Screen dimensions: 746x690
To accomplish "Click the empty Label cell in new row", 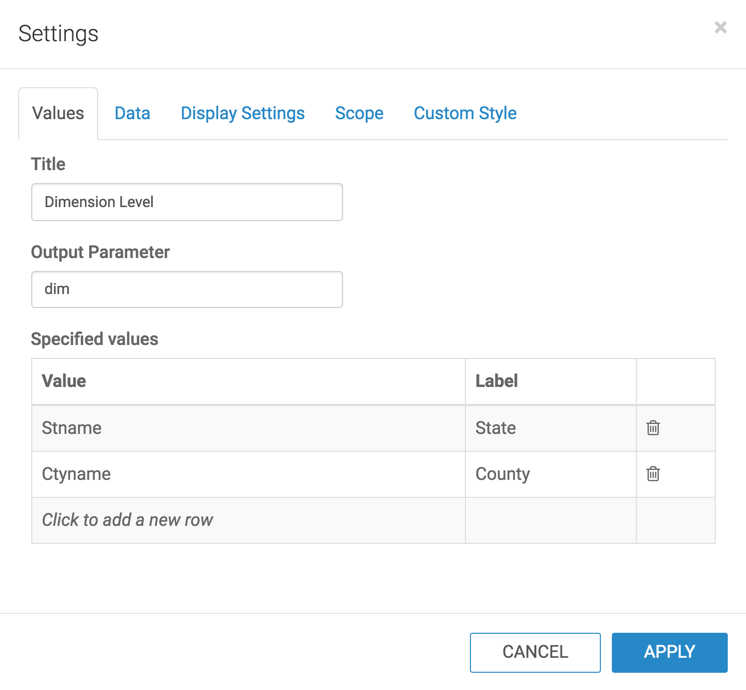I will (550, 520).
